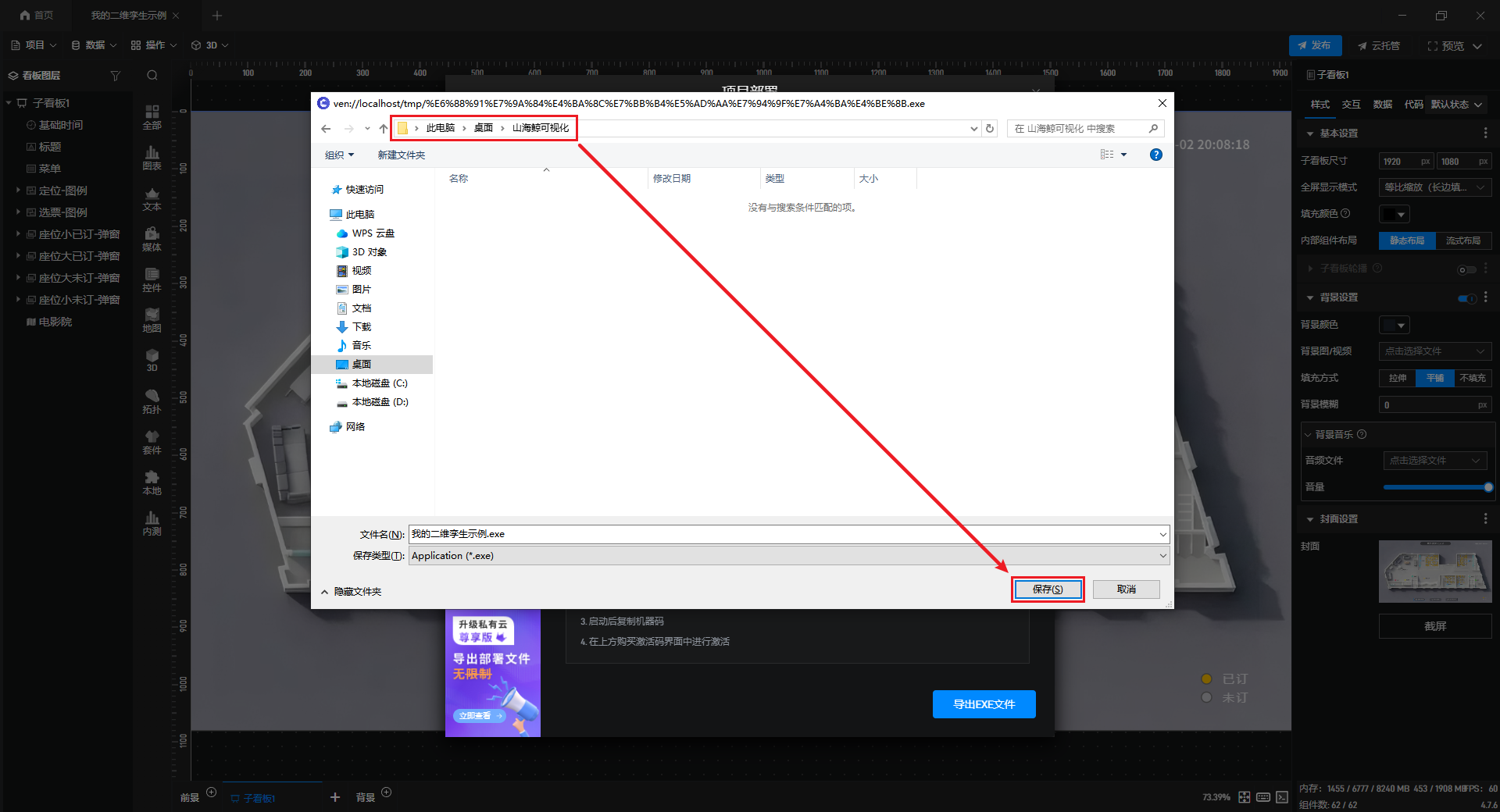Open the 项目 menu

pyautogui.click(x=34, y=45)
